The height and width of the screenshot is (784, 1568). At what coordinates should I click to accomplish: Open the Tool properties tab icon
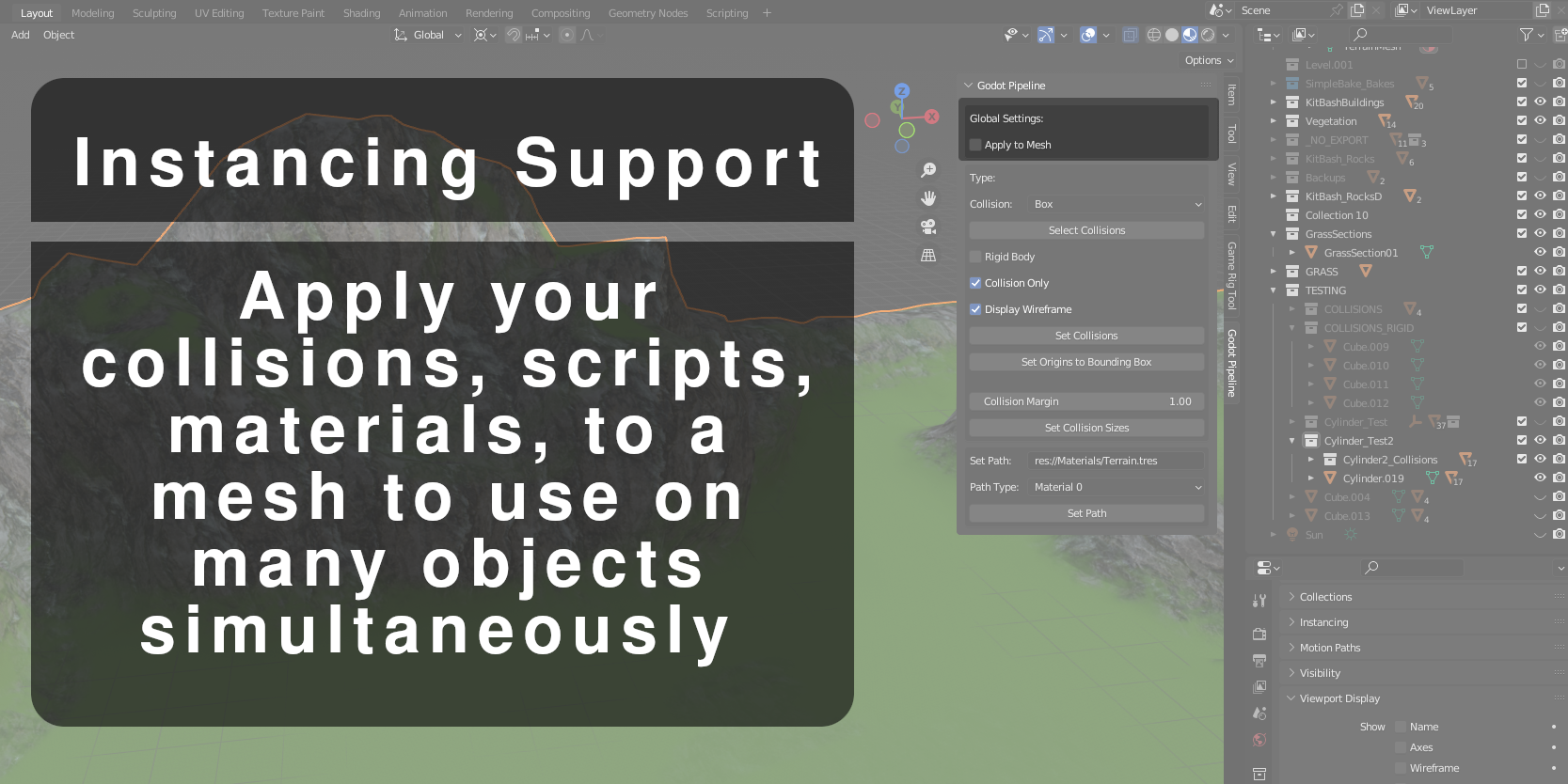[1259, 600]
